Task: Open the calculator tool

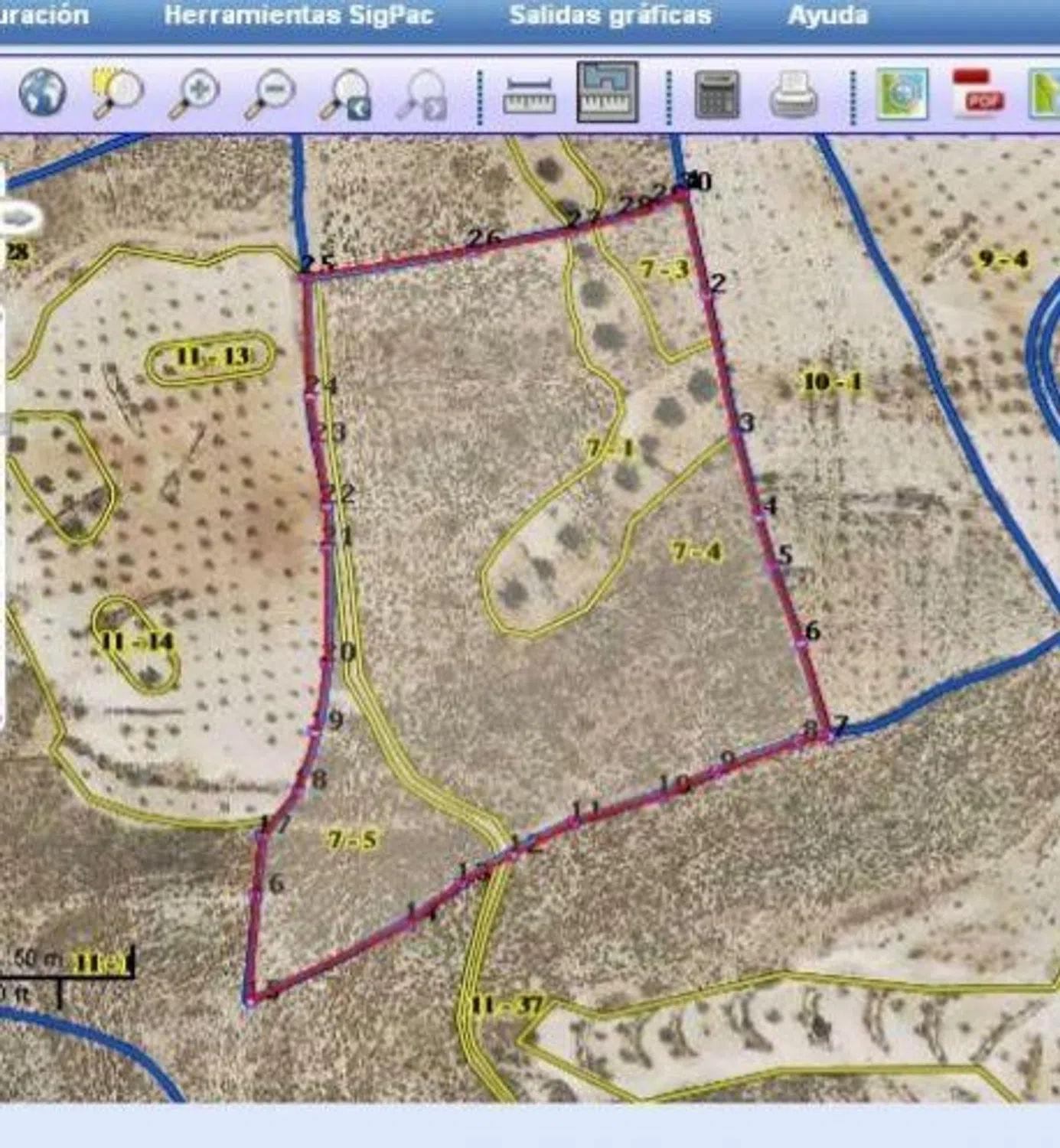Action: point(716,95)
